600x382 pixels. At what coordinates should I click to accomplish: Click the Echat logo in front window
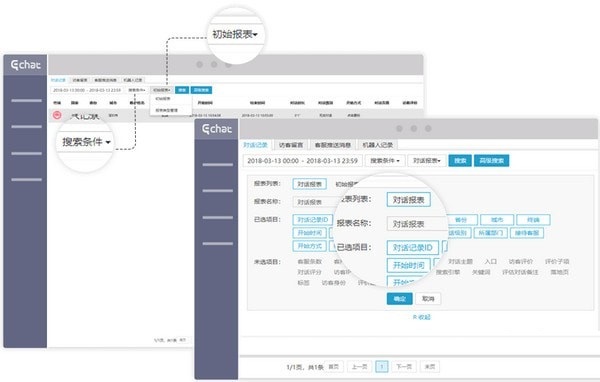pyautogui.click(x=217, y=129)
